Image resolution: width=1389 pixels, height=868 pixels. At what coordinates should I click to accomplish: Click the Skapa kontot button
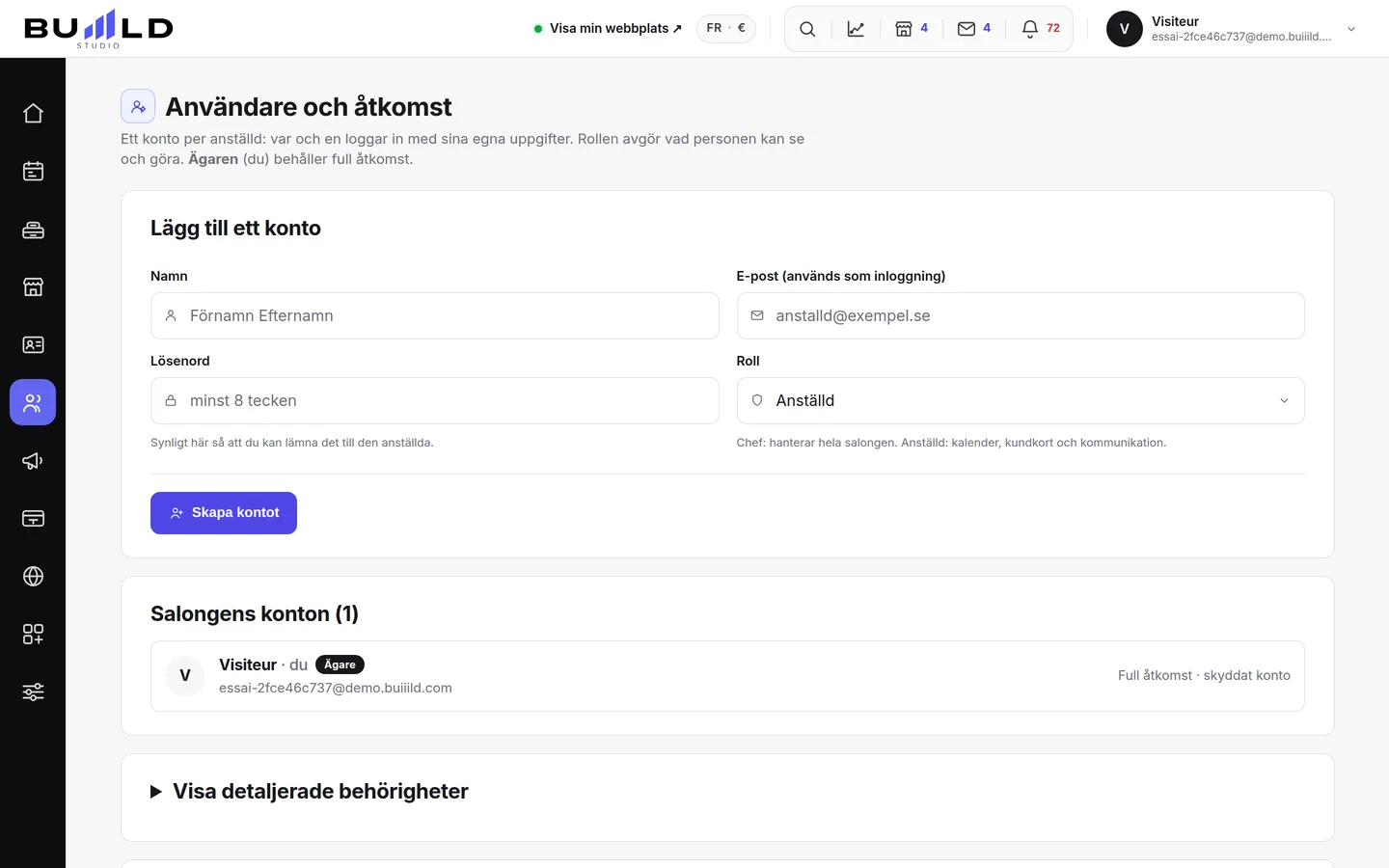coord(224,513)
